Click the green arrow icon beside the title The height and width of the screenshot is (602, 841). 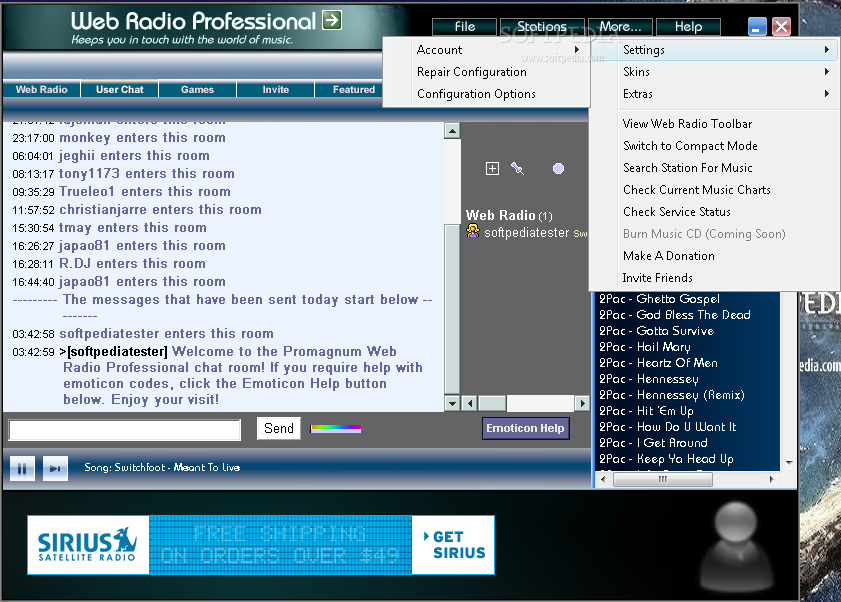[331, 20]
